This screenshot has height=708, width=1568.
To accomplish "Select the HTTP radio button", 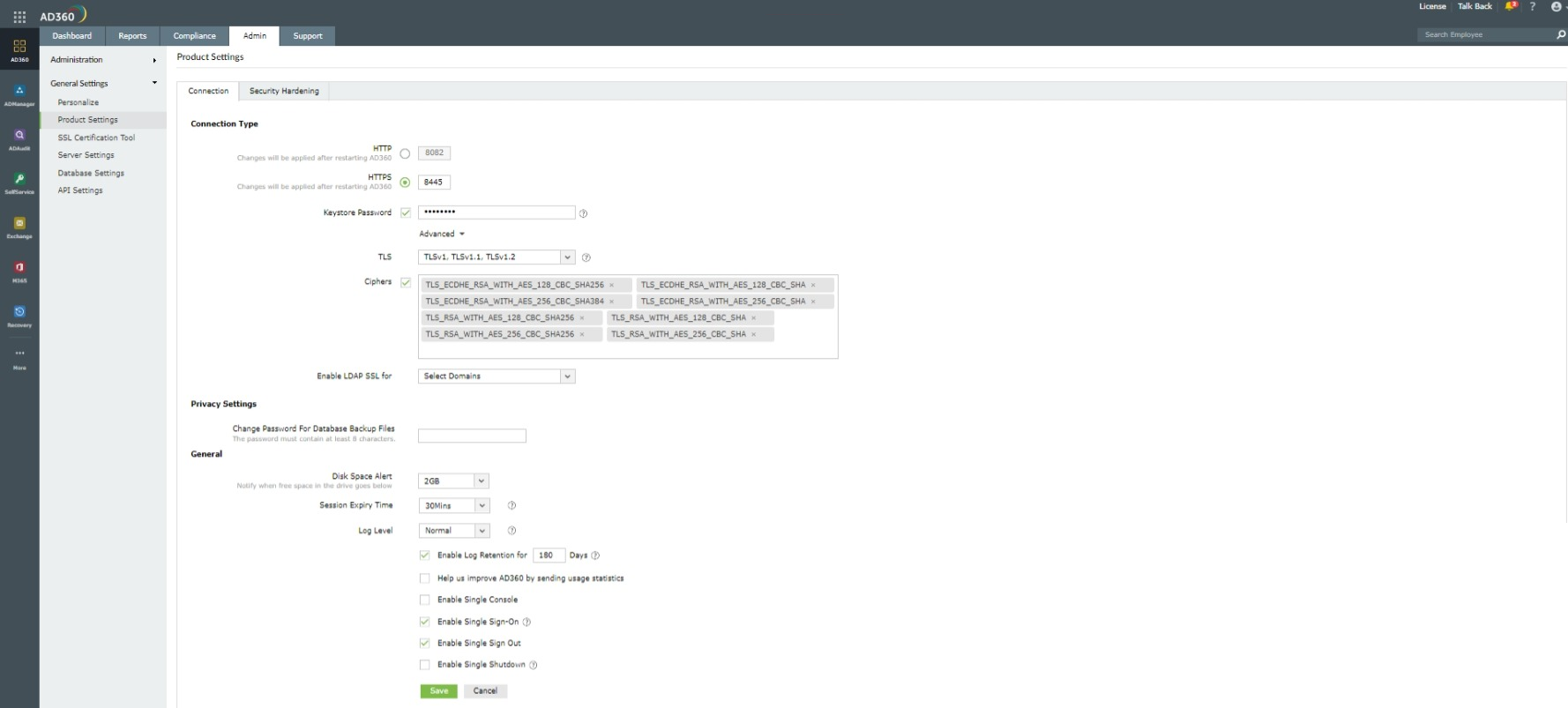I will 405,153.
